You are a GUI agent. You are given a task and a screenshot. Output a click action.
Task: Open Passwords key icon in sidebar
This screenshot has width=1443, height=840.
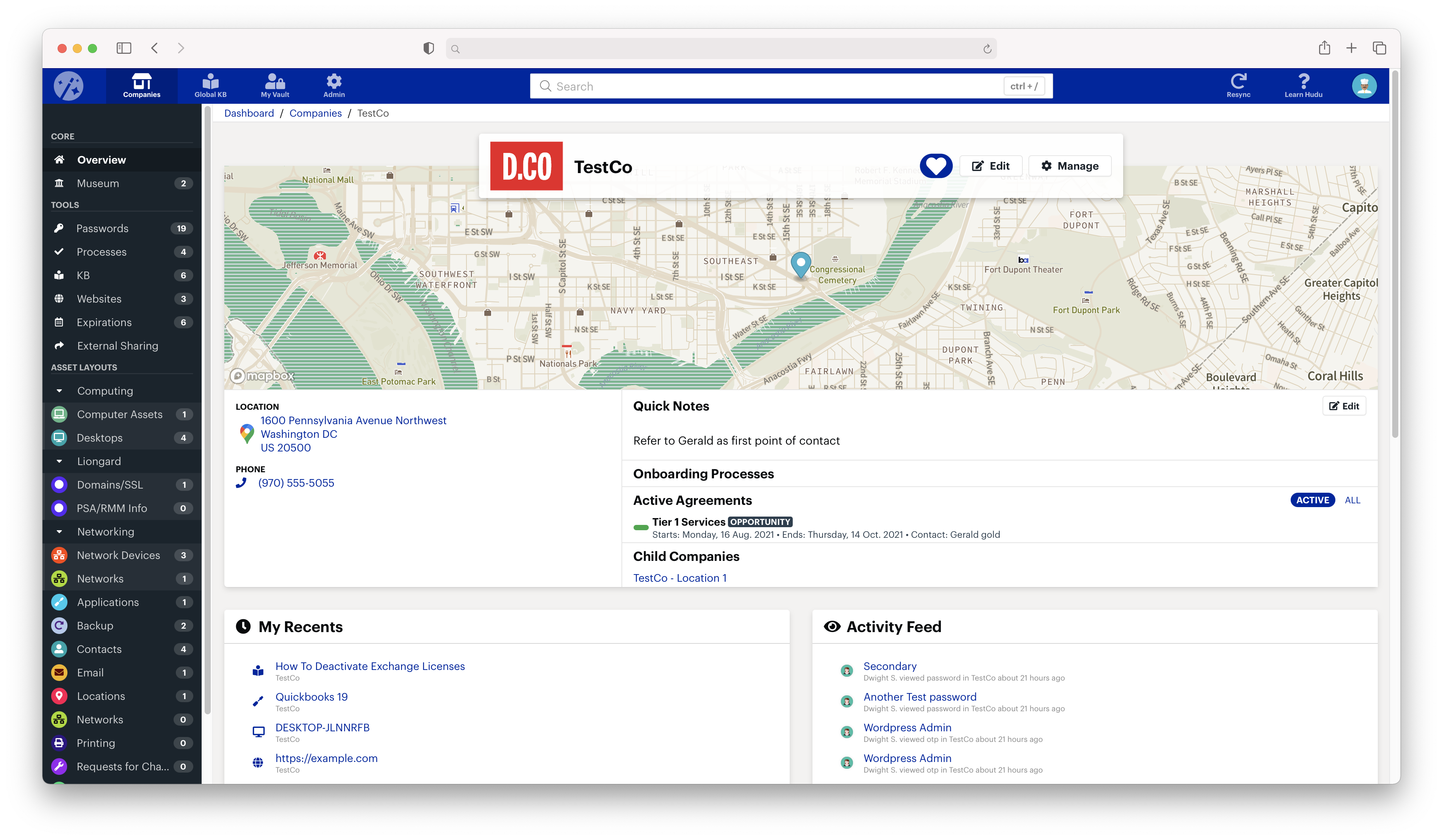[x=59, y=228]
